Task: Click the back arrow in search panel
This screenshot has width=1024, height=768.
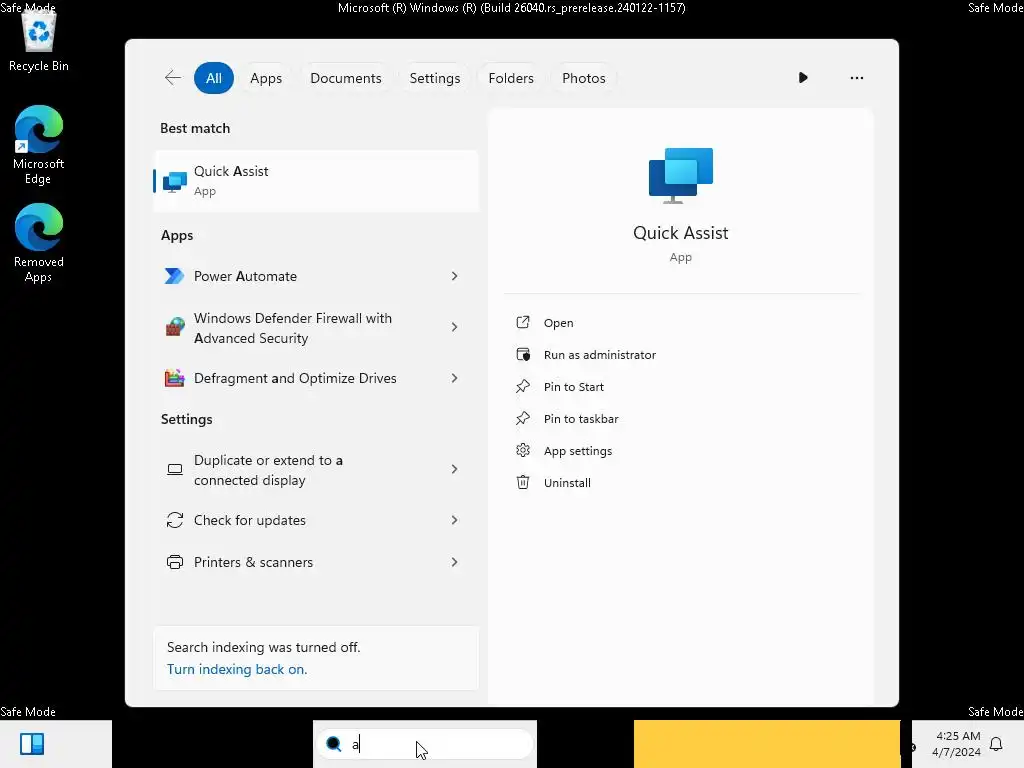Action: coord(172,78)
